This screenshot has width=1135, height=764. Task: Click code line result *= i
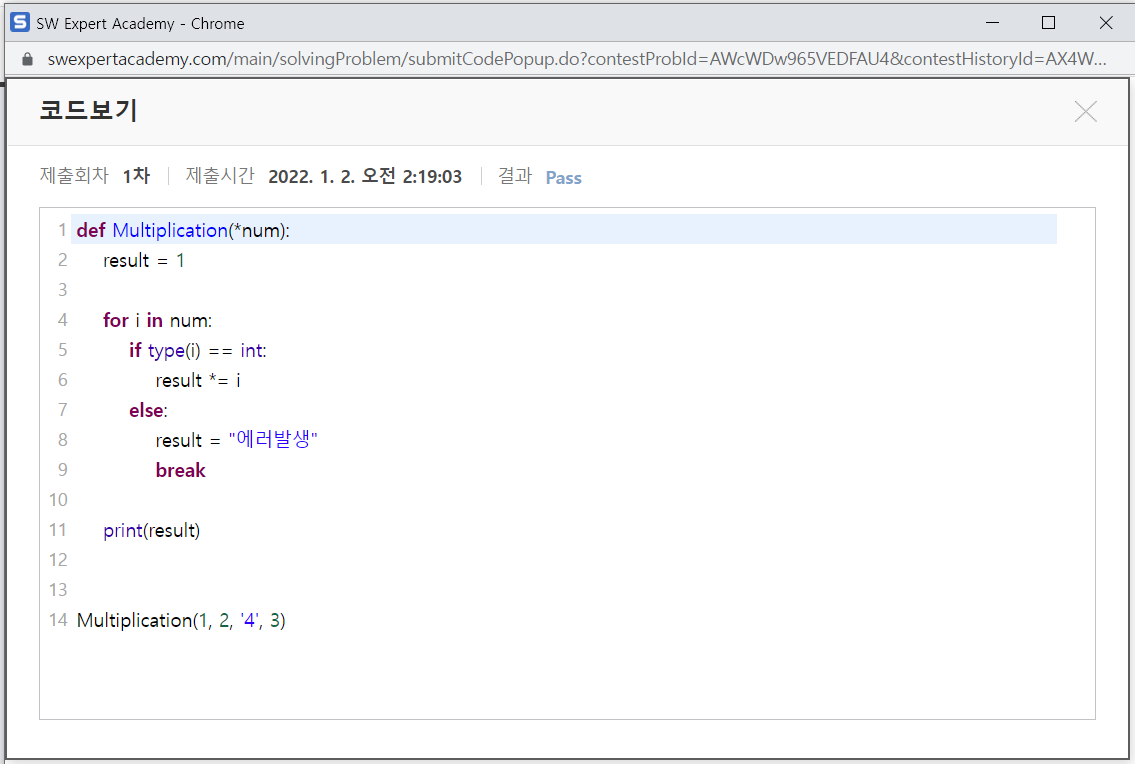pos(198,380)
